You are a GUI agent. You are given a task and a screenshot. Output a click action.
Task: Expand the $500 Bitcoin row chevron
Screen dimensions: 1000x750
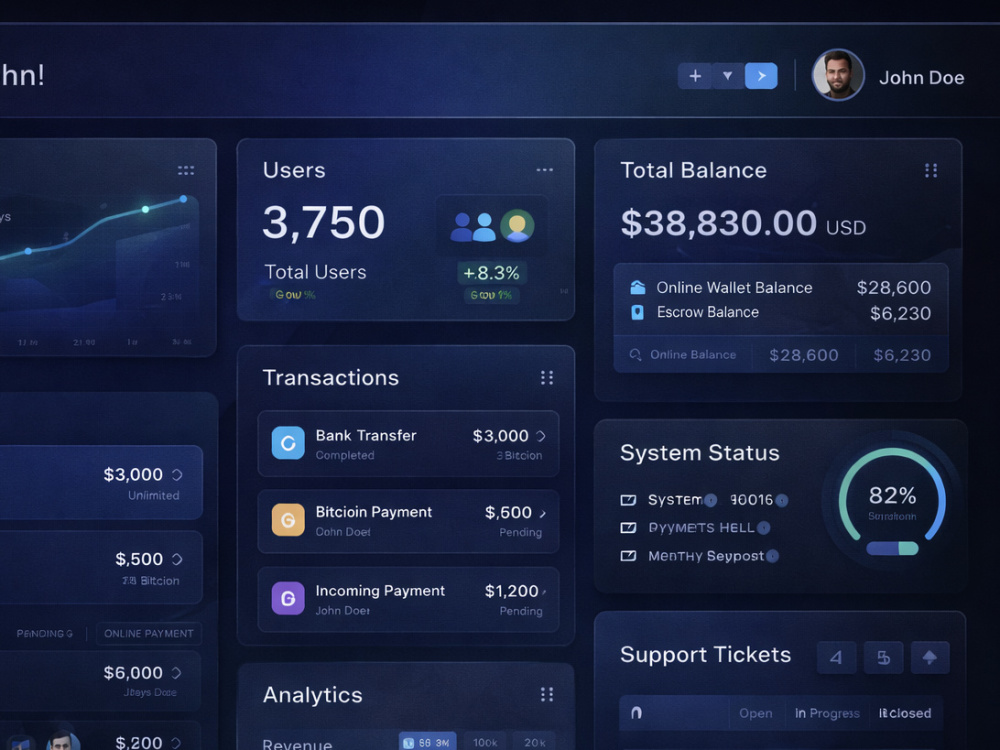click(177, 559)
